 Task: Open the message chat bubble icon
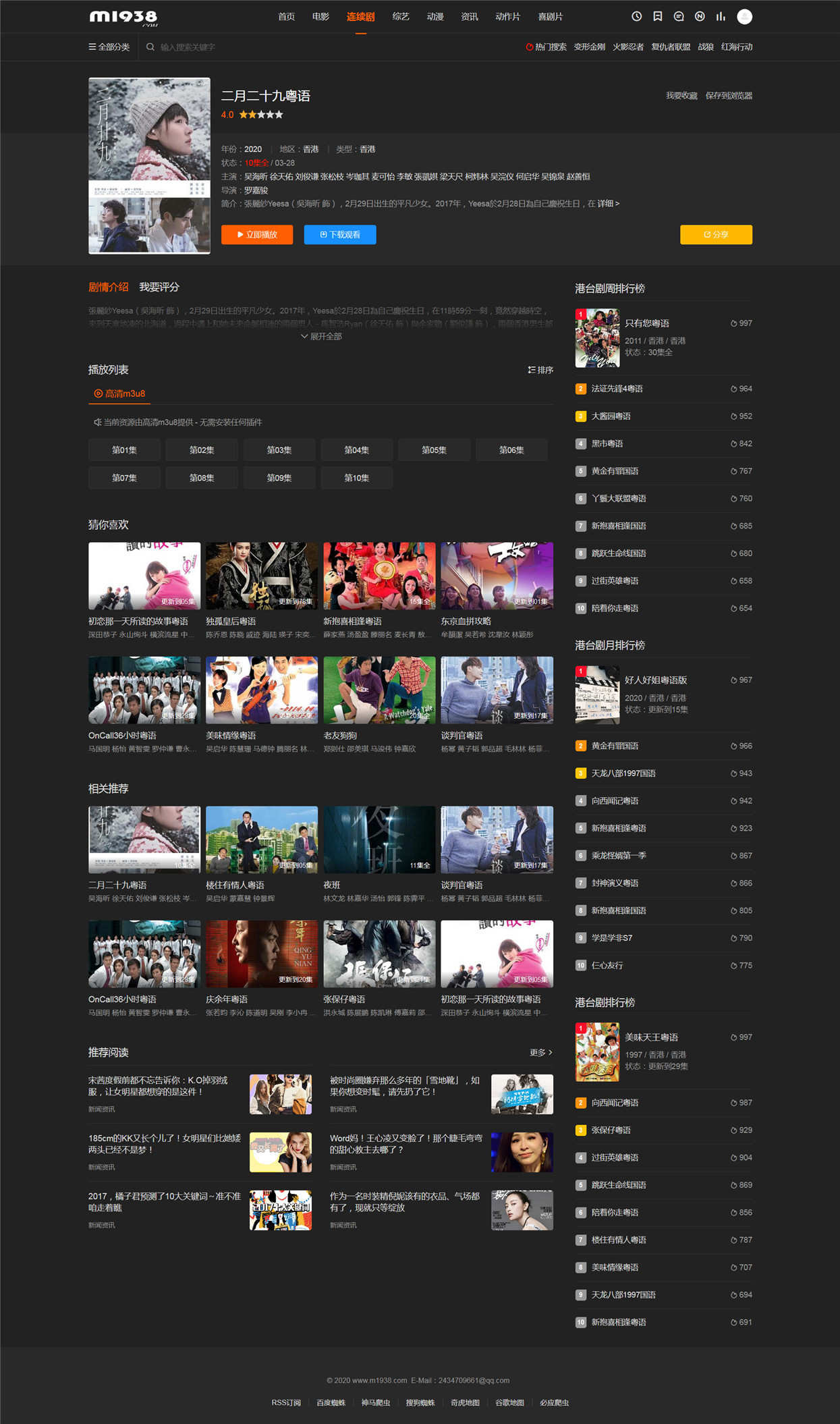(679, 17)
